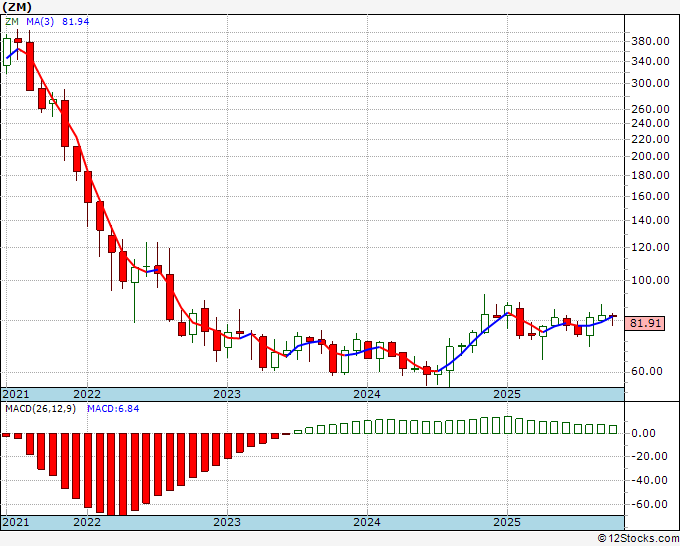This screenshot has width=680, height=546.
Task: Click the 300.00 price axis label
Action: click(650, 83)
